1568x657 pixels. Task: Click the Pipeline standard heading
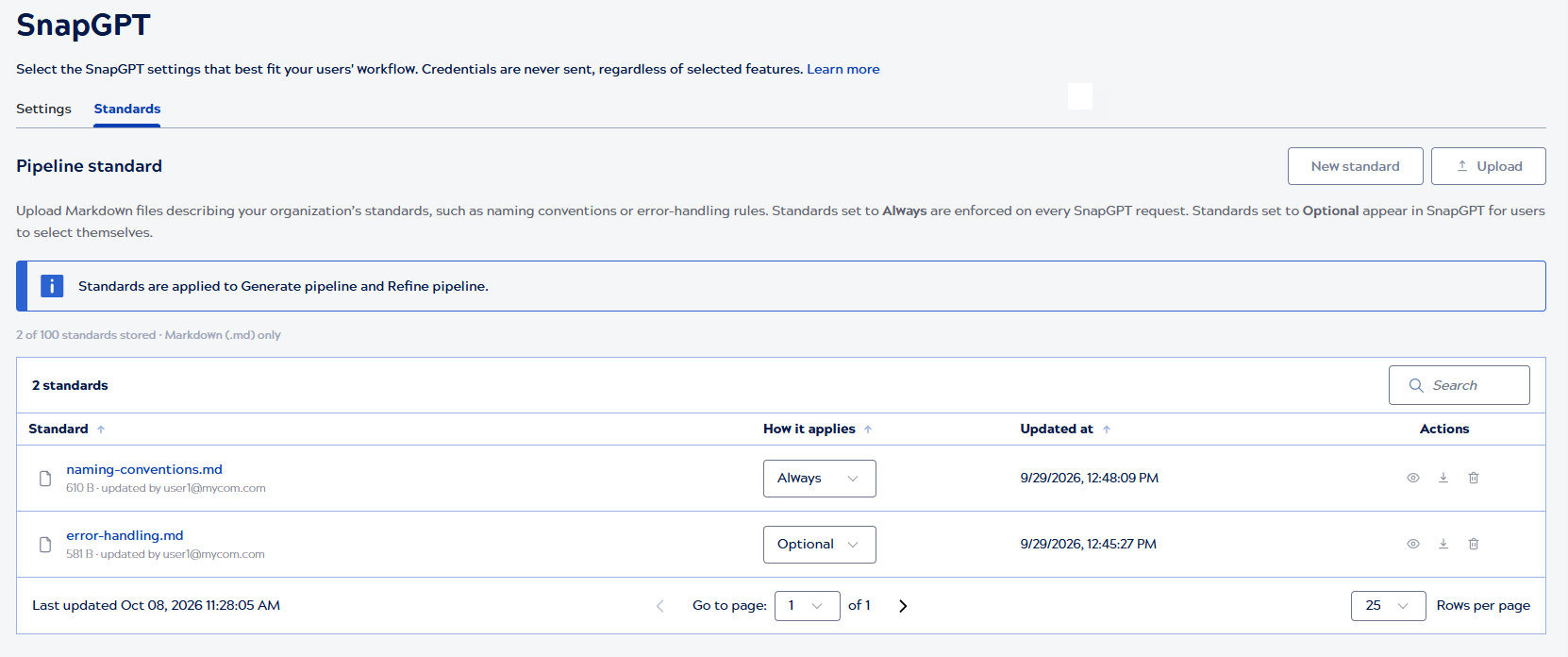tap(90, 166)
